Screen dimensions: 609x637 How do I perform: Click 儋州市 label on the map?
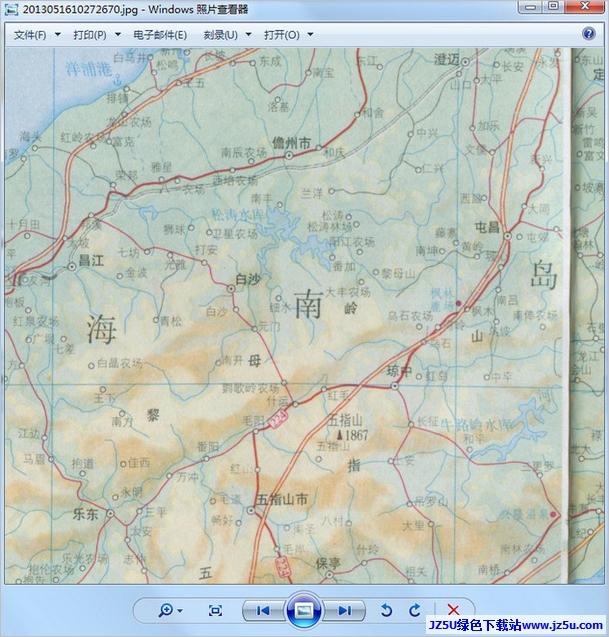tap(291, 142)
